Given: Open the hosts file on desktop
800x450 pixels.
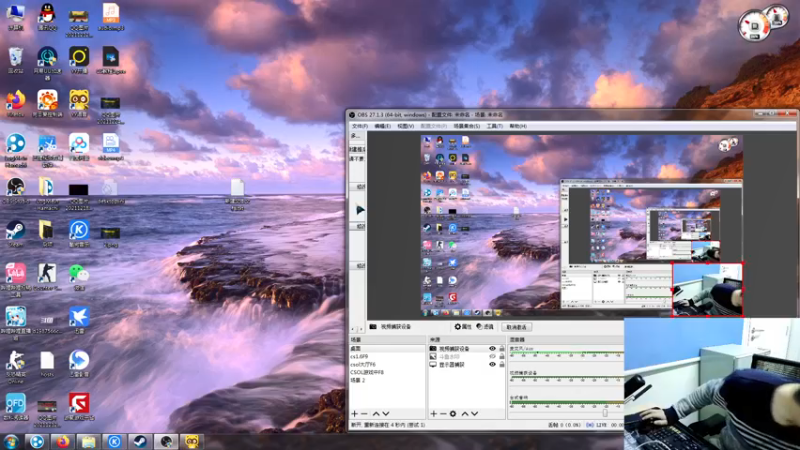Looking at the screenshot, I should 47,364.
